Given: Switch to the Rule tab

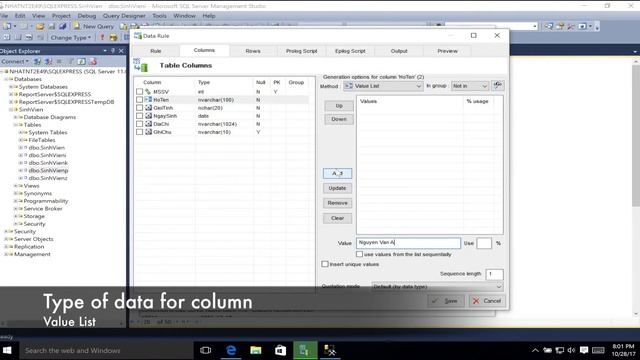Looking at the screenshot, I should pos(156,51).
